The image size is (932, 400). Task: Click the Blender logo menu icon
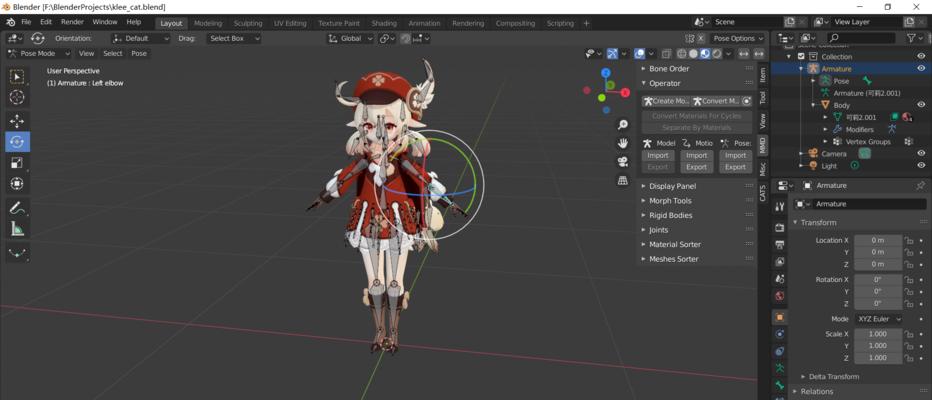11,22
